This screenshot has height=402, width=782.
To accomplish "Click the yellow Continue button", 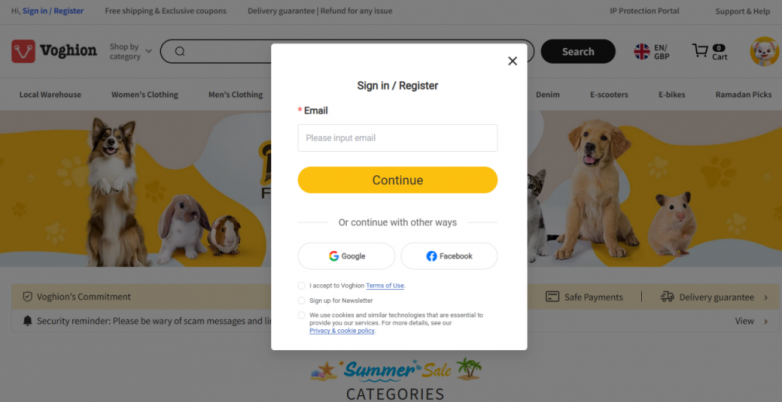I will [x=397, y=180].
